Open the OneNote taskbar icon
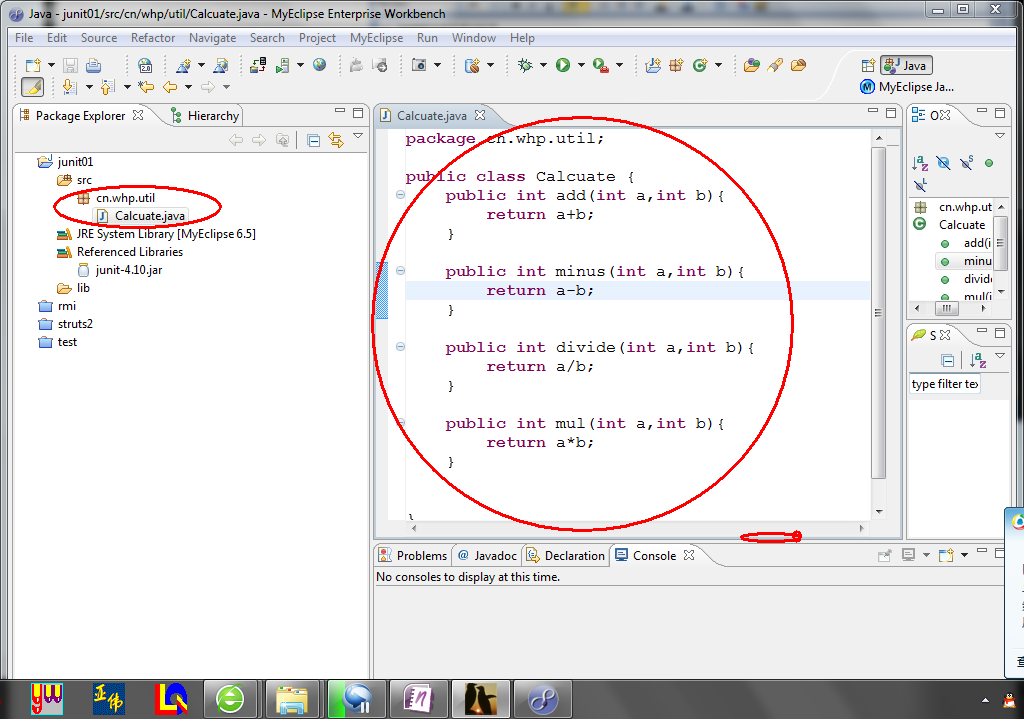The width and height of the screenshot is (1024, 719). [419, 699]
